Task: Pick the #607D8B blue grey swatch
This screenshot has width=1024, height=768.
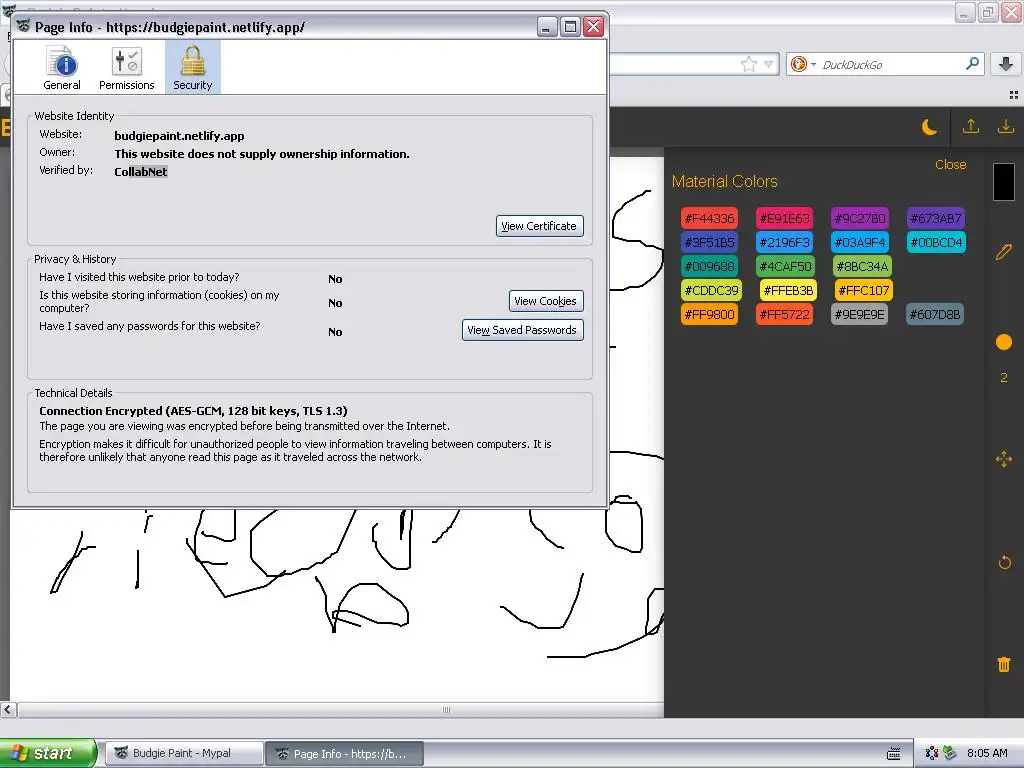Action: 935,314
